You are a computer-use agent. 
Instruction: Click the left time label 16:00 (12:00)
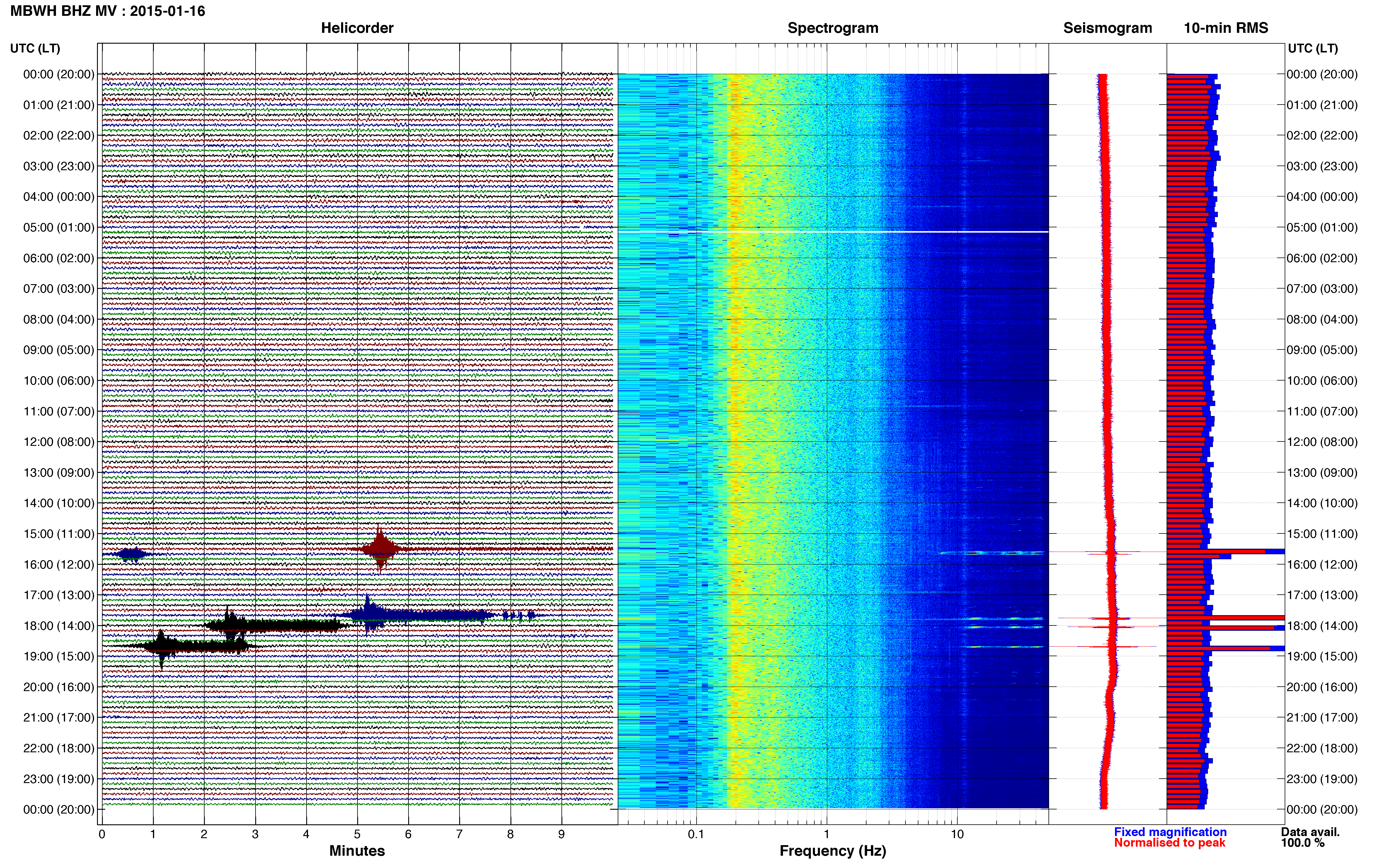coord(59,564)
